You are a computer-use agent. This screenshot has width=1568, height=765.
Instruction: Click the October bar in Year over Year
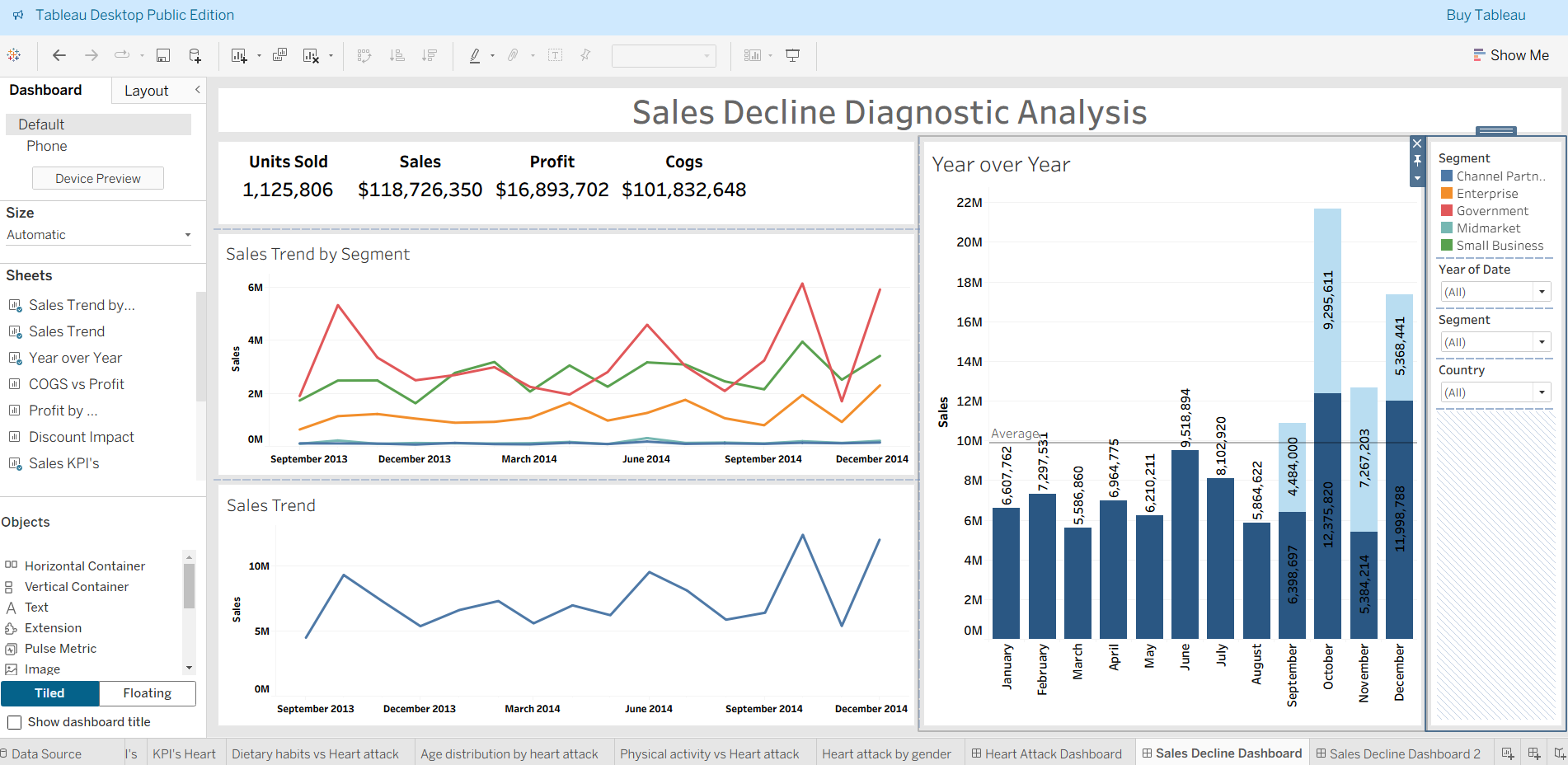click(x=1327, y=424)
